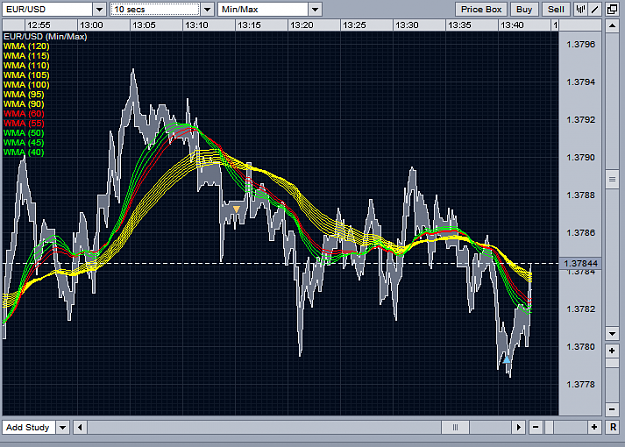
Task: Click the Sell button
Action: point(556,9)
